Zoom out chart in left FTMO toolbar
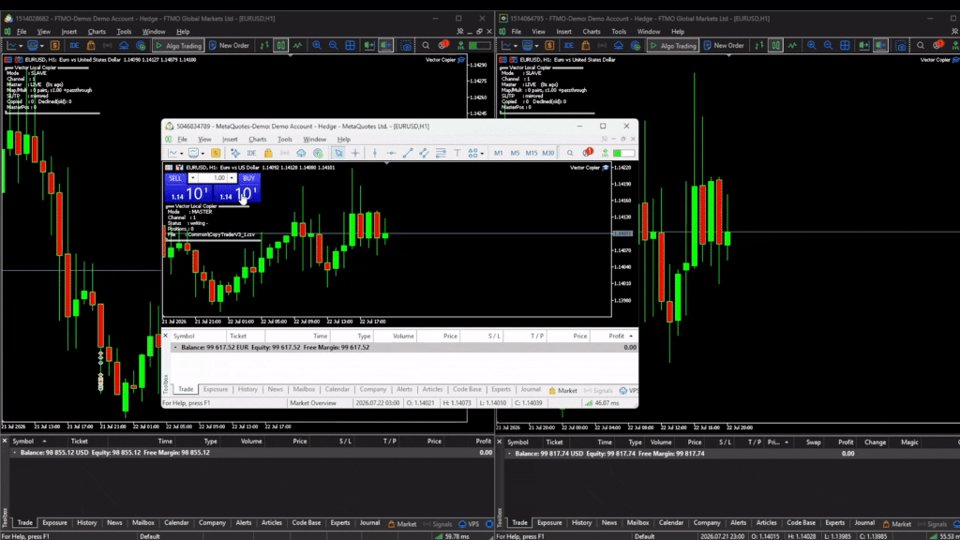 click(x=333, y=45)
